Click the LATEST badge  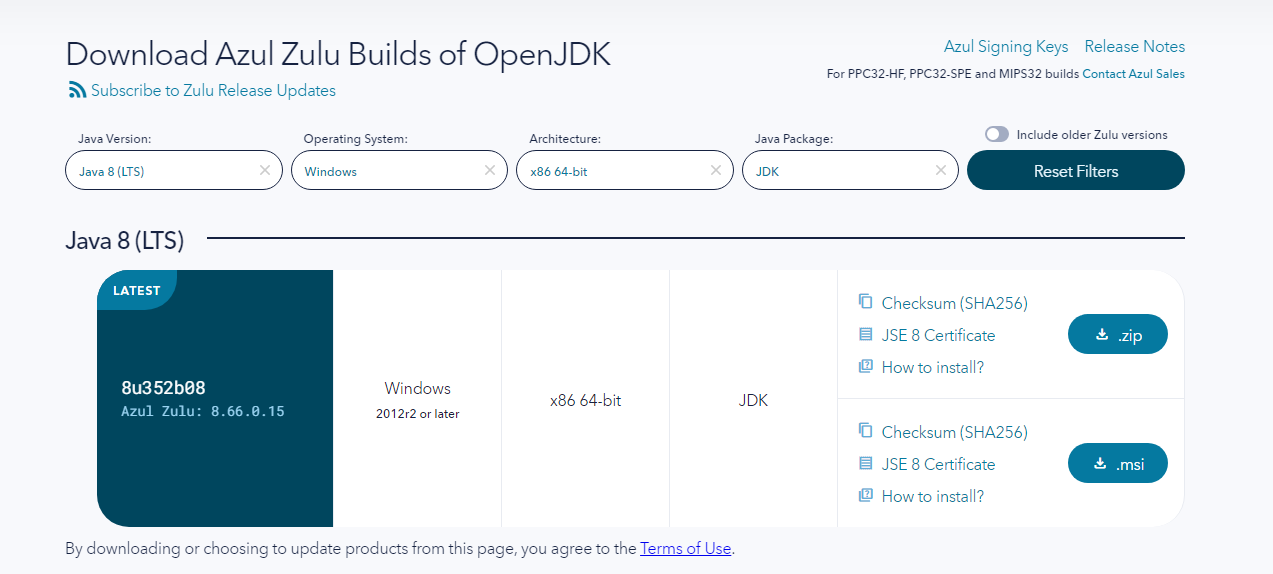[137, 290]
